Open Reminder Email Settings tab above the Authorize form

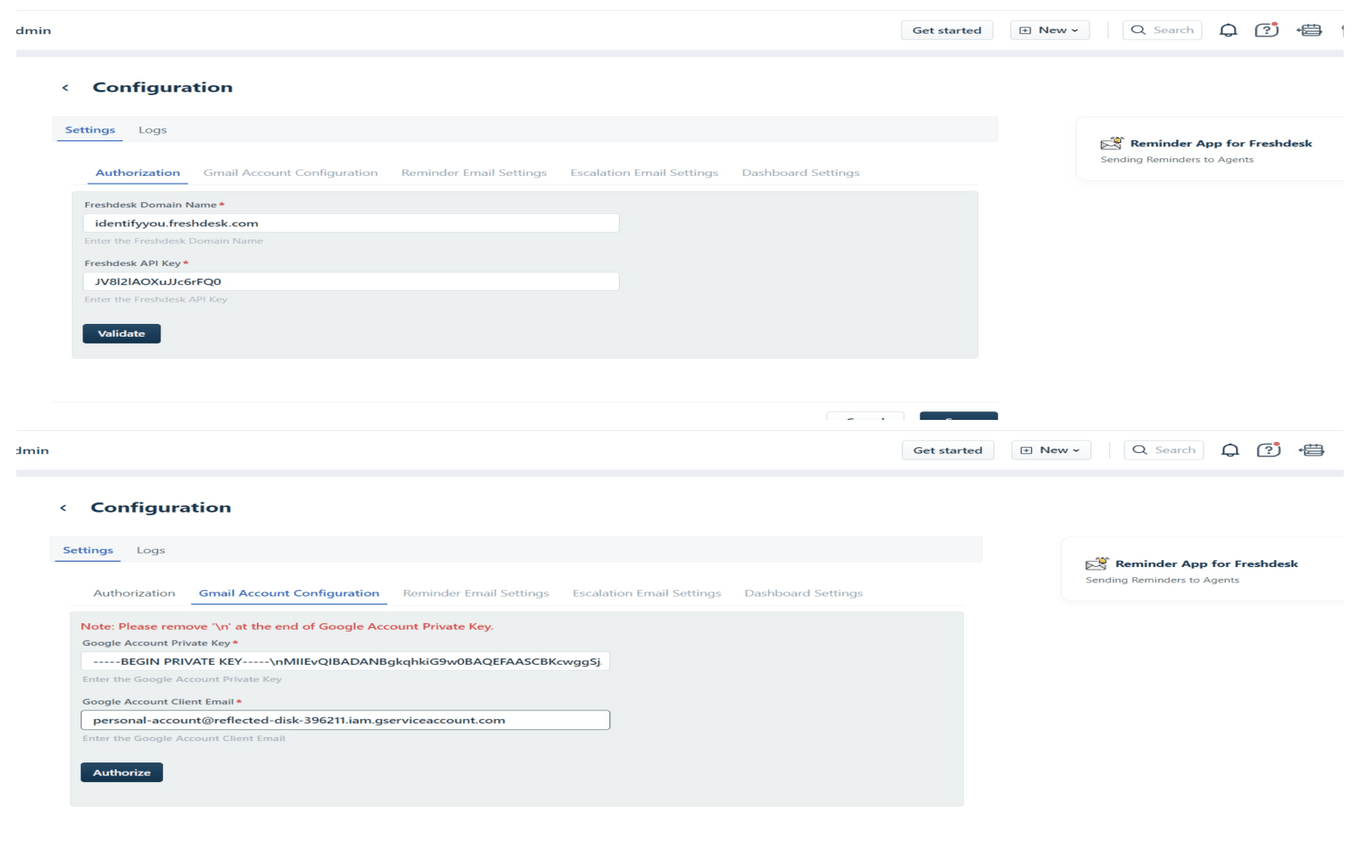pos(475,593)
